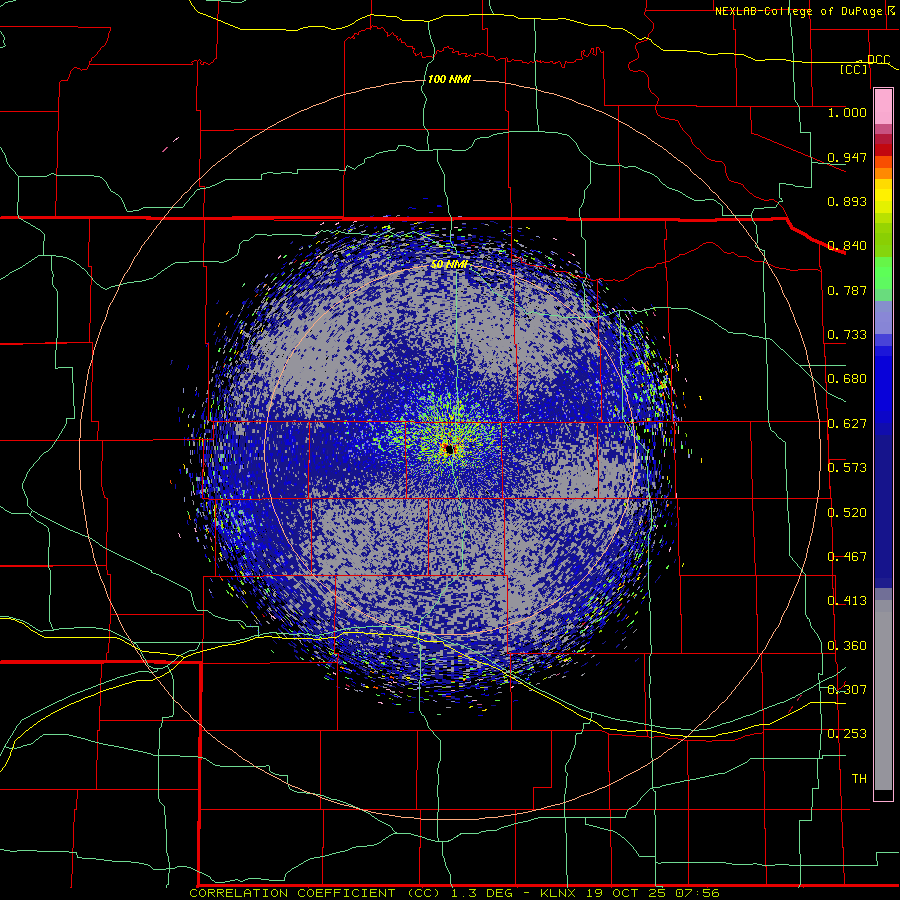Viewport: 900px width, 900px height.
Task: Click the 0.733 scale value
Action: coord(847,335)
